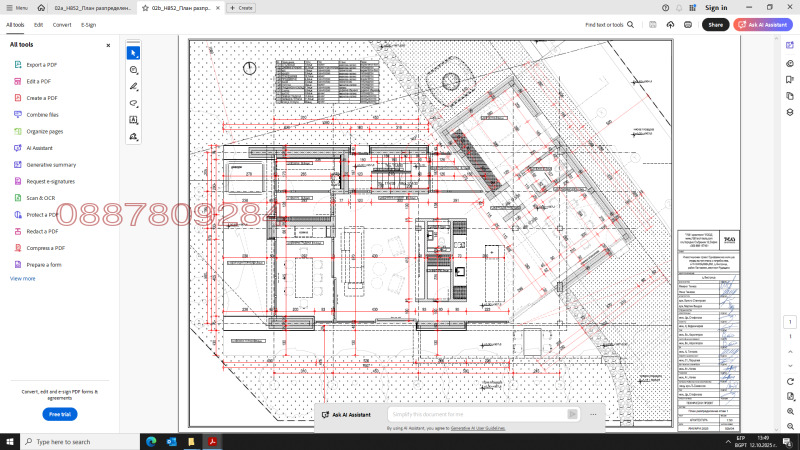Click the zoom magnifier tool
The image size is (800, 450).
coord(134,70)
